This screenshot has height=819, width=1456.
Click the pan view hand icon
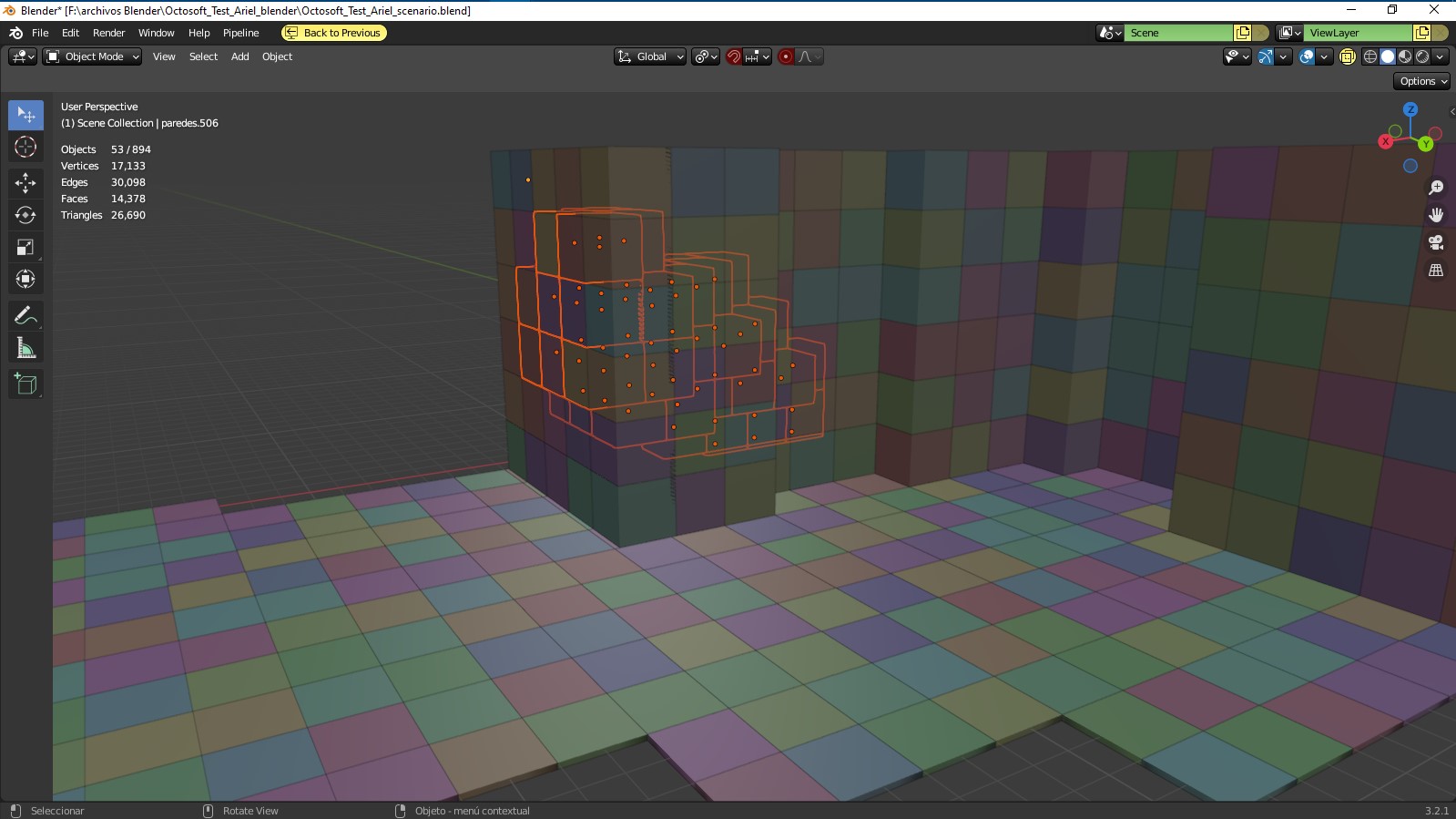[x=1436, y=215]
